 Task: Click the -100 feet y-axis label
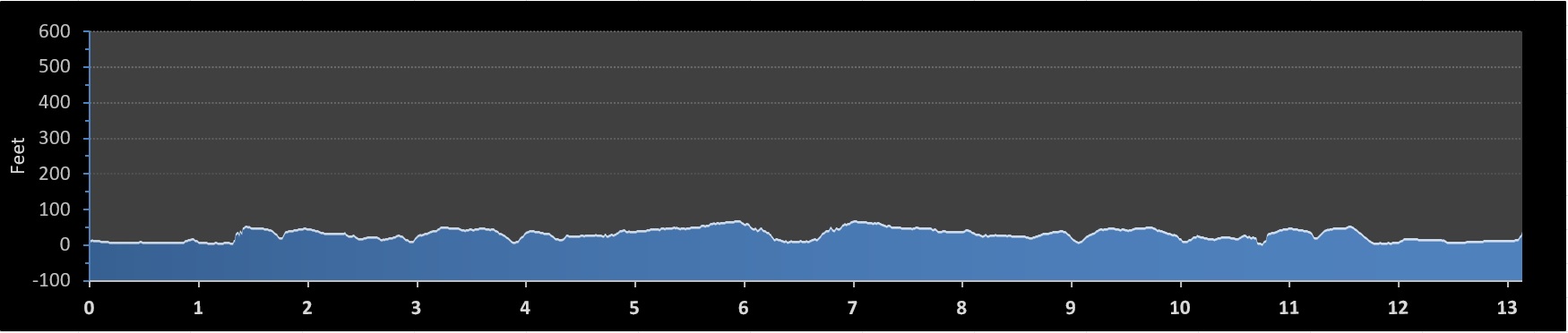point(51,280)
